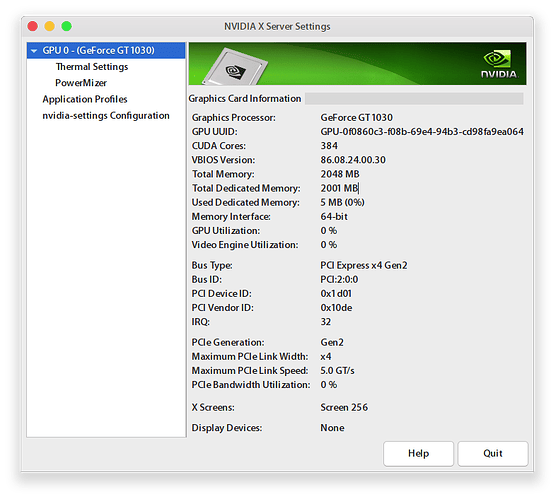Viewport: 556px width, 499px height.
Task: Click the Bus Type label
Action: tap(212, 265)
